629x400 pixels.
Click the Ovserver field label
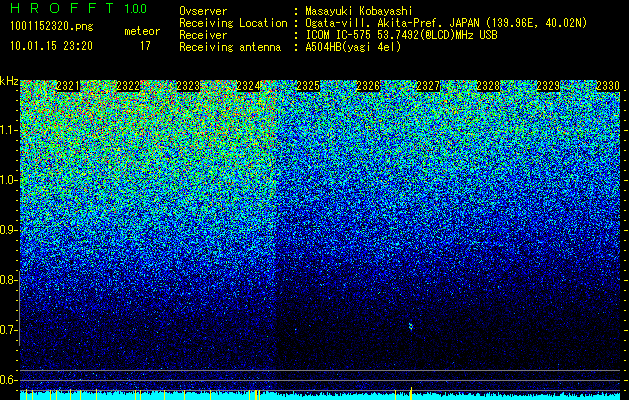(x=203, y=11)
